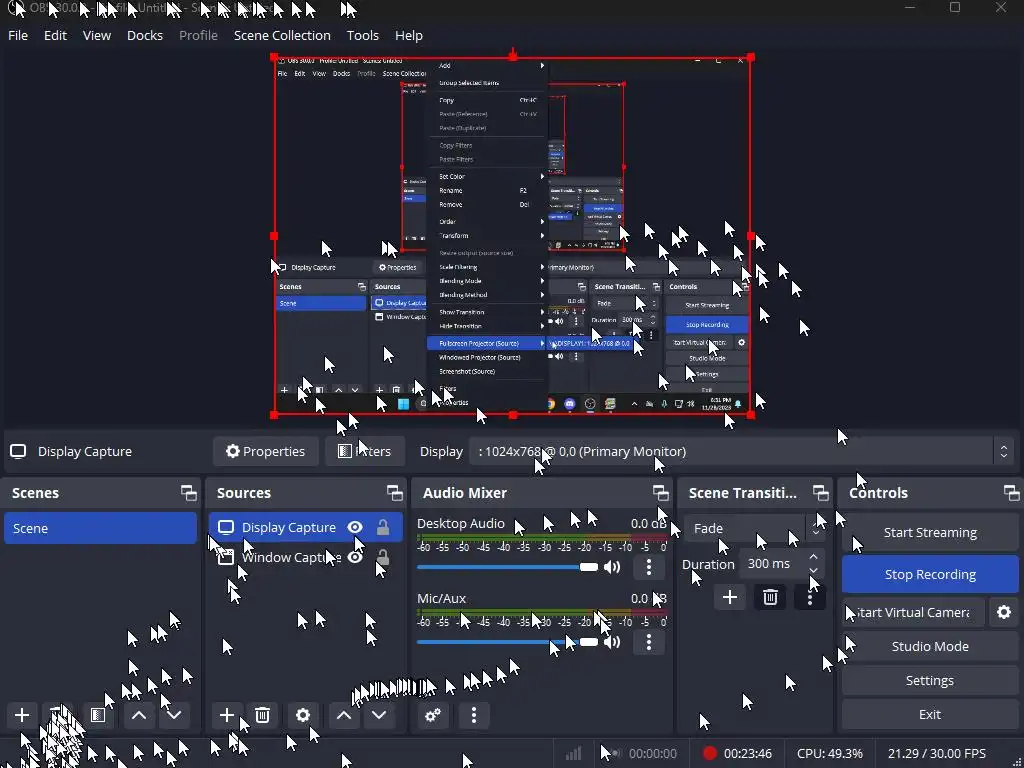1024x768 pixels.
Task: Click the Filters button in source toolbar
Action: (x=364, y=451)
